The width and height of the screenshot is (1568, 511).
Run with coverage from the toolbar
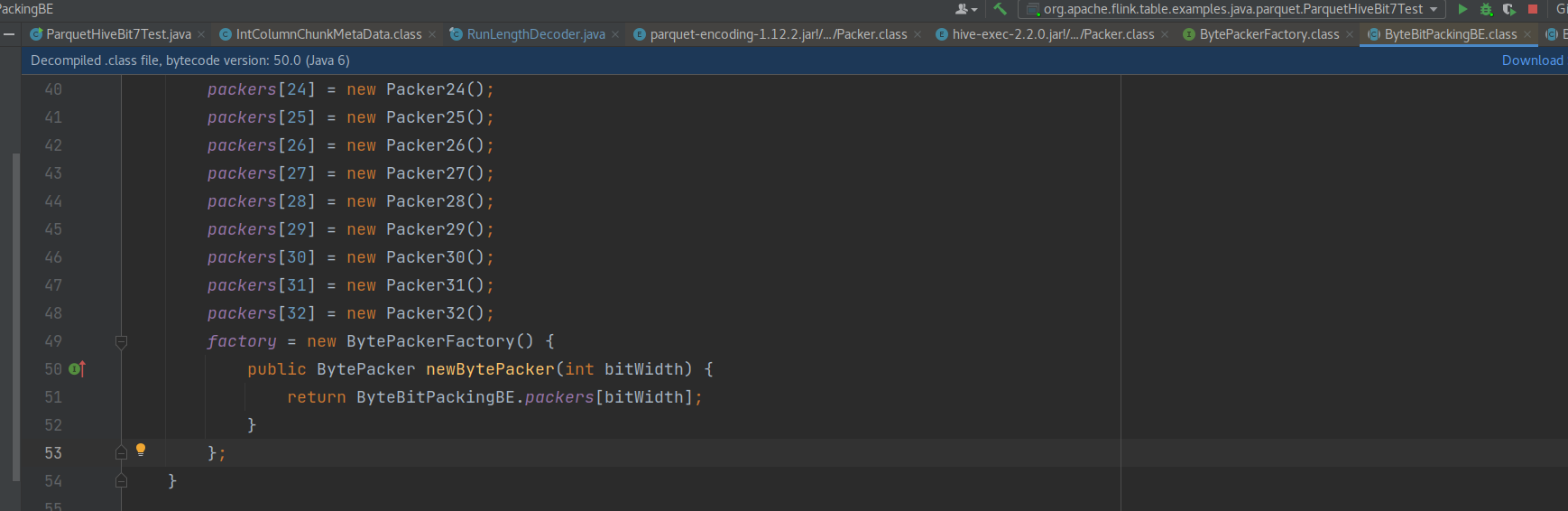[x=1508, y=9]
